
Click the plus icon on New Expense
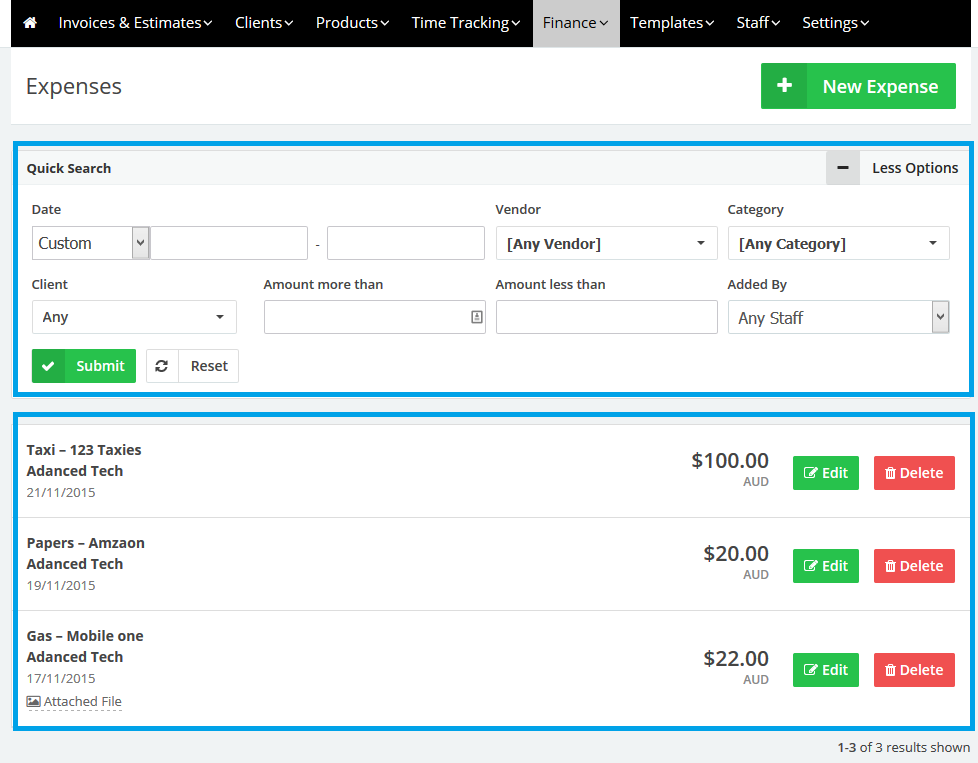point(785,87)
